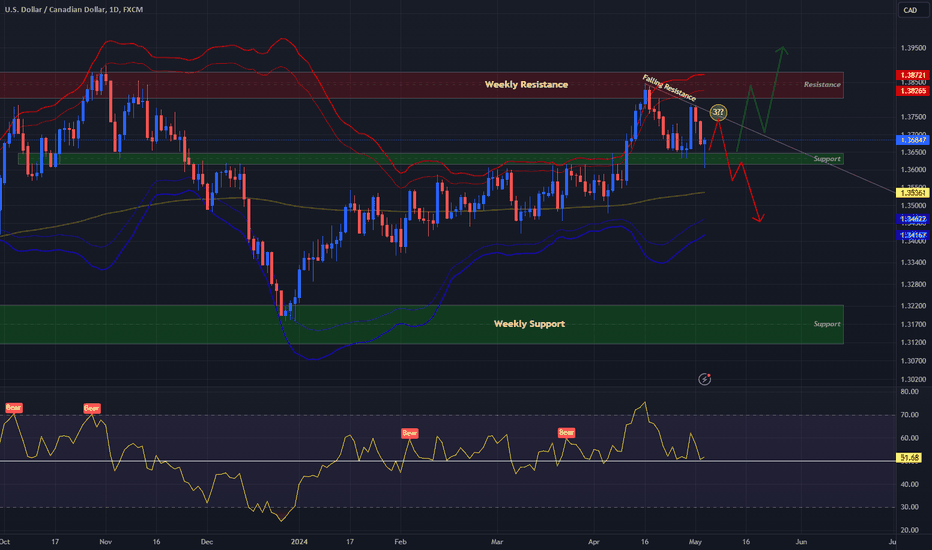Click 'Apr' on the time axis
This screenshot has width=932, height=550.
[x=593, y=542]
